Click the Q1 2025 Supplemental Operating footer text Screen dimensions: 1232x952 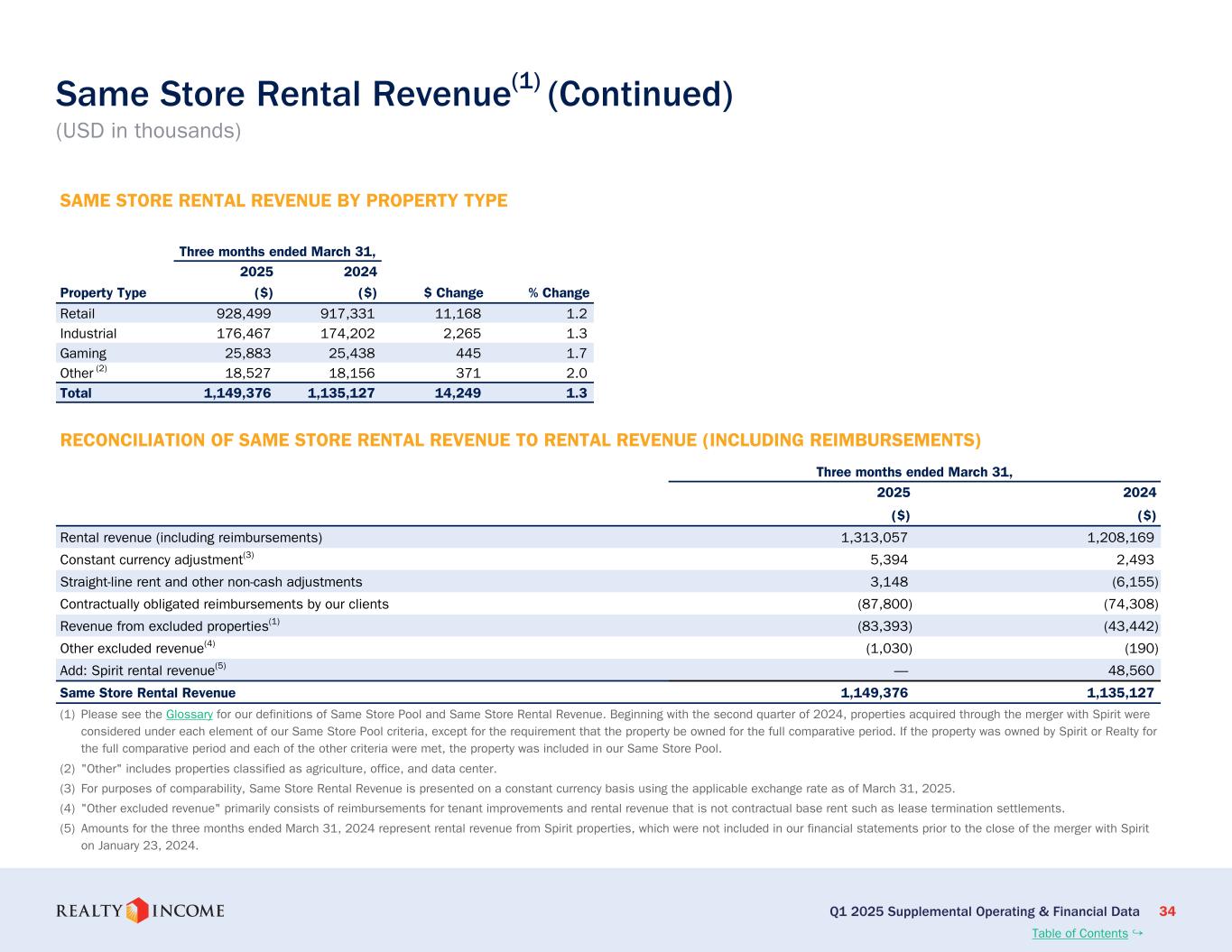click(984, 911)
